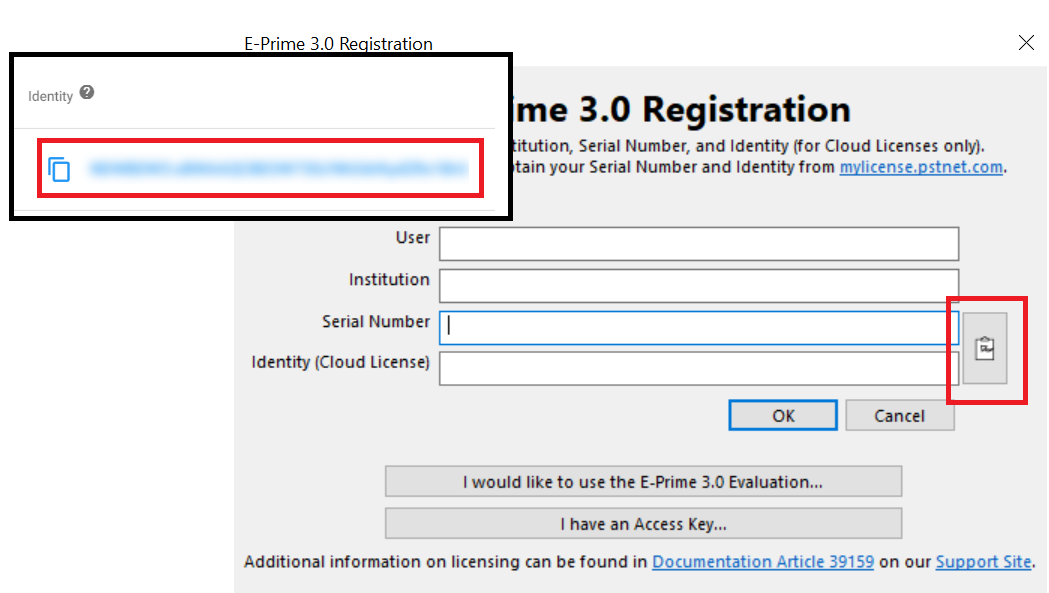Open Documentation Article 39159 link

coord(763,562)
